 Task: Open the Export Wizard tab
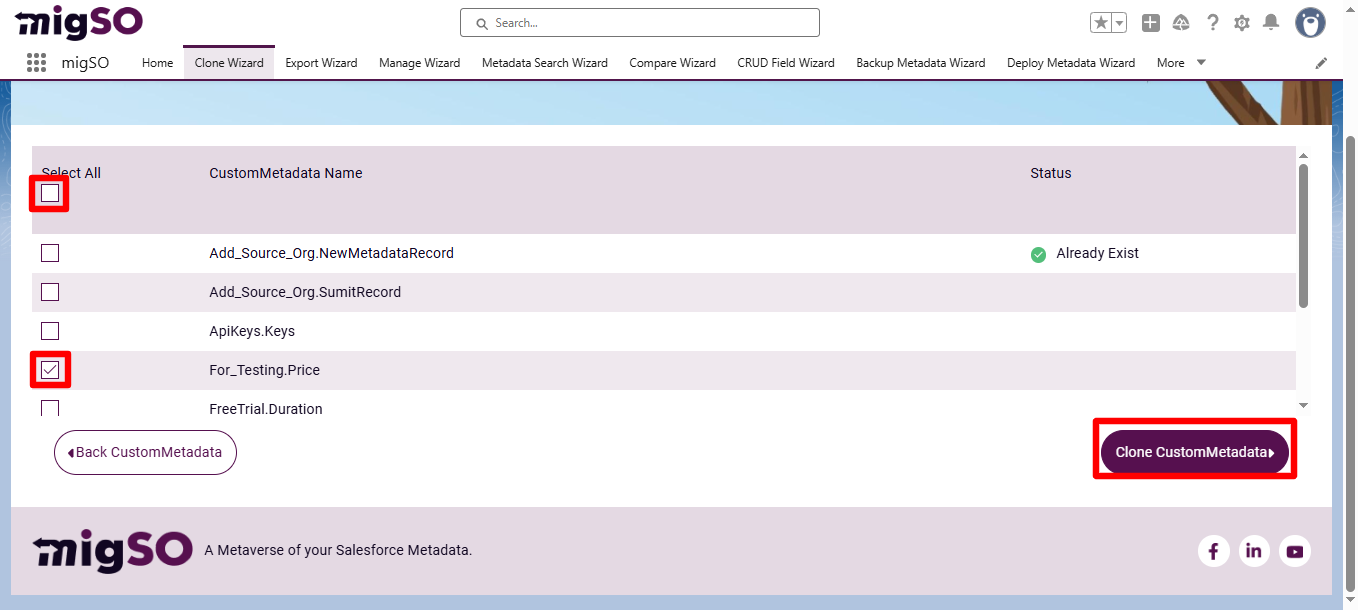(321, 63)
